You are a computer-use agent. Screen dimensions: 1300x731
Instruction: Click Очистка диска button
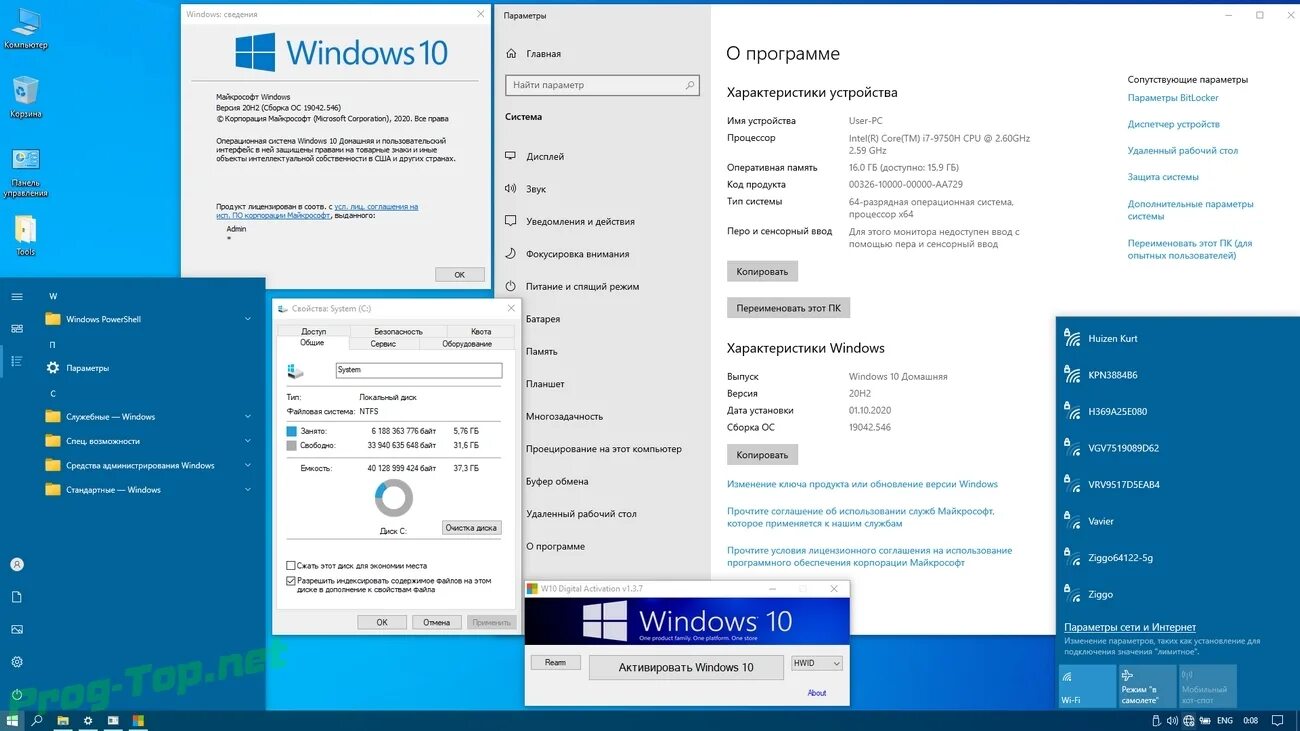click(x=471, y=528)
